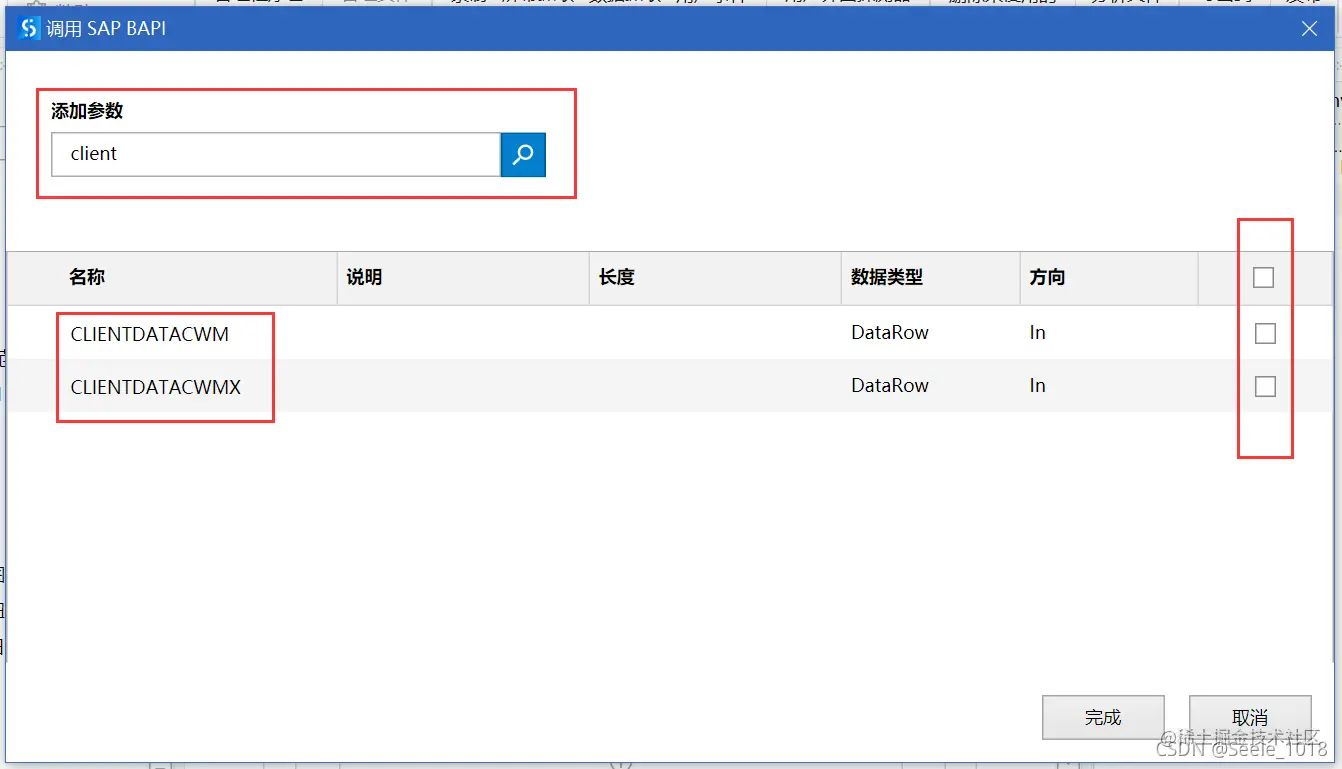
Task: Toggle the select-all checkbox in header
Action: pyautogui.click(x=1264, y=277)
